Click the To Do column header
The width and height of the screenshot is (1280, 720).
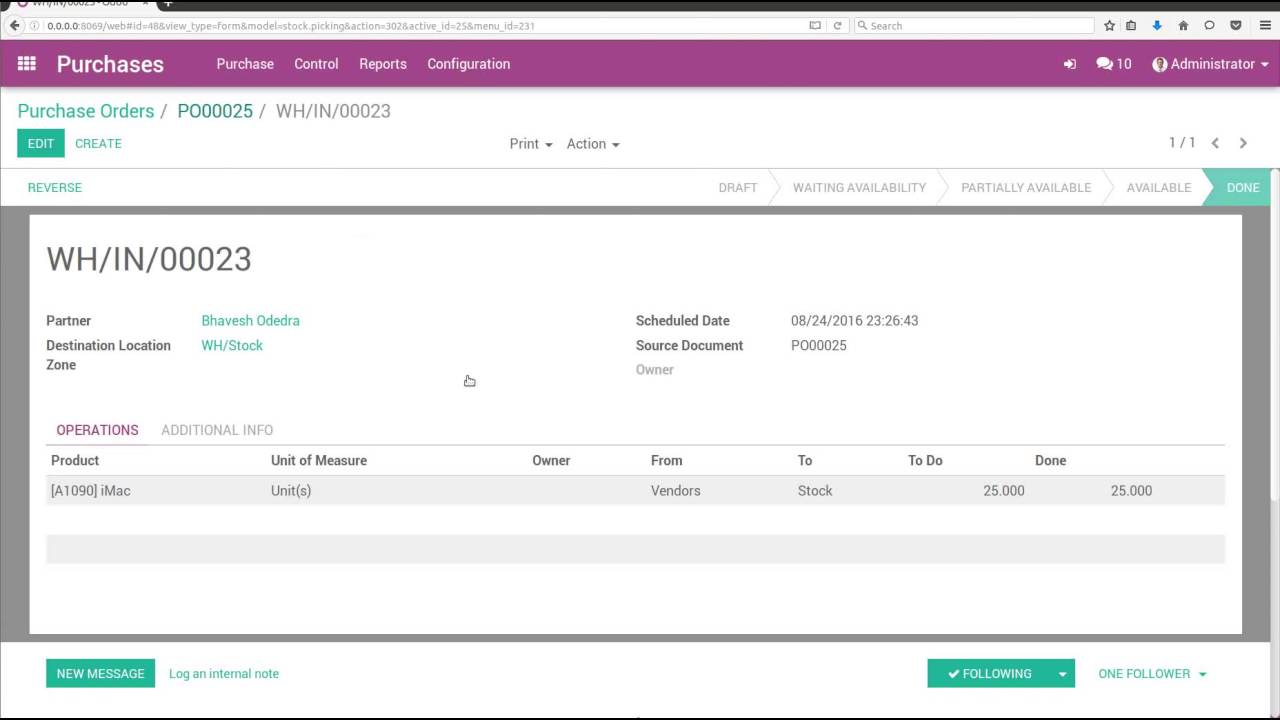(925, 461)
